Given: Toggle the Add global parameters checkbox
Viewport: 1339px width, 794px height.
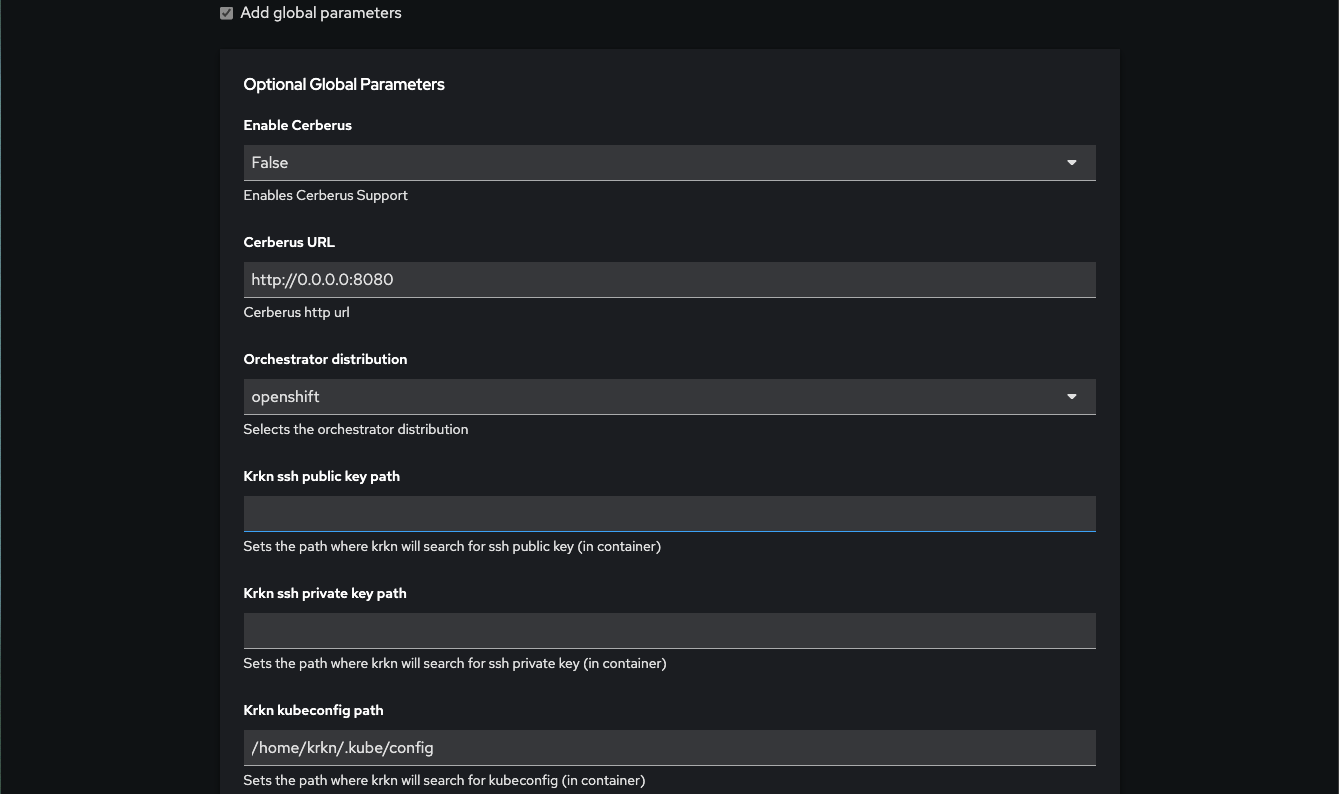Looking at the screenshot, I should [x=226, y=13].
